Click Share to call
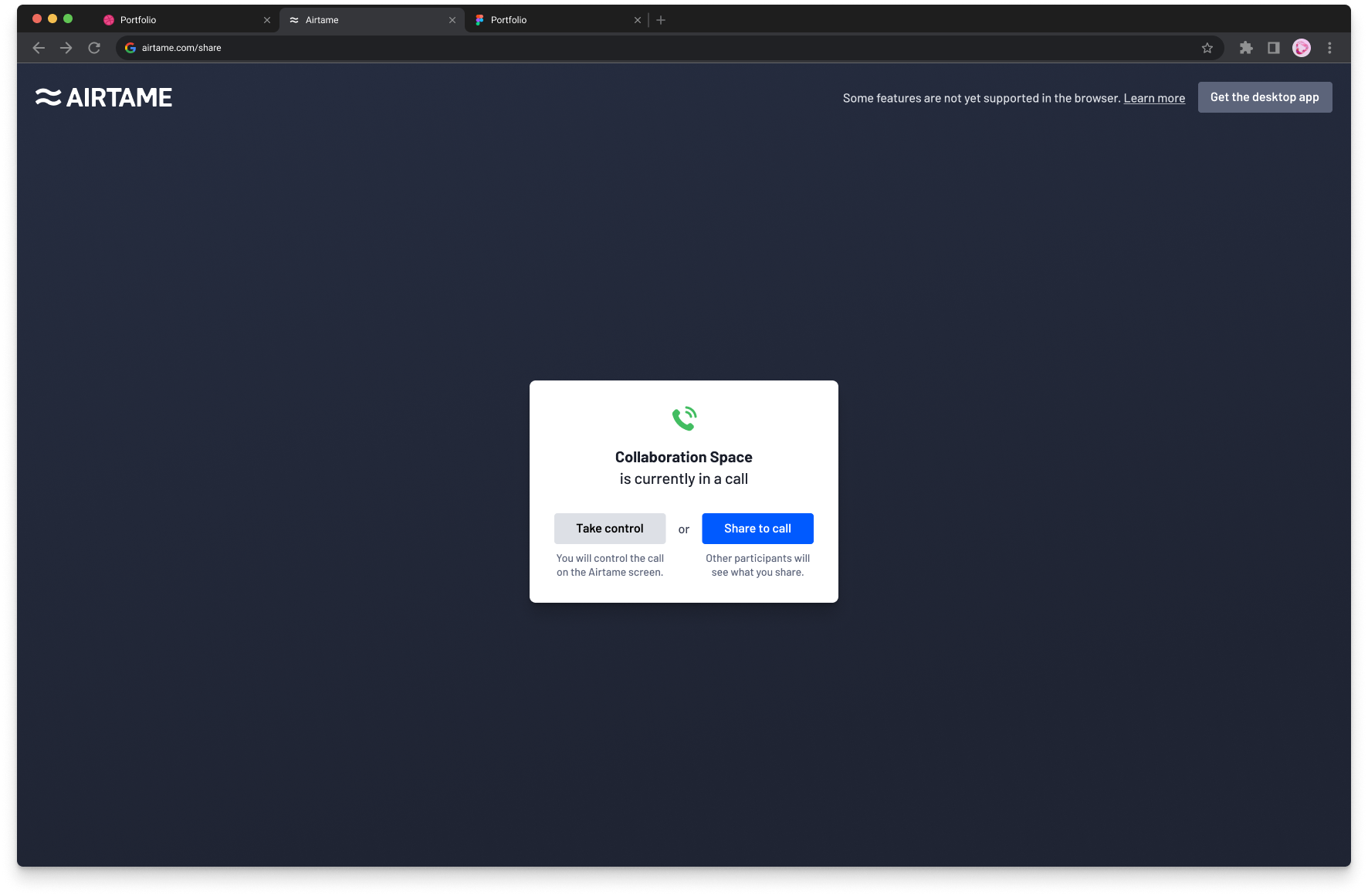The image size is (1368, 896). [757, 528]
